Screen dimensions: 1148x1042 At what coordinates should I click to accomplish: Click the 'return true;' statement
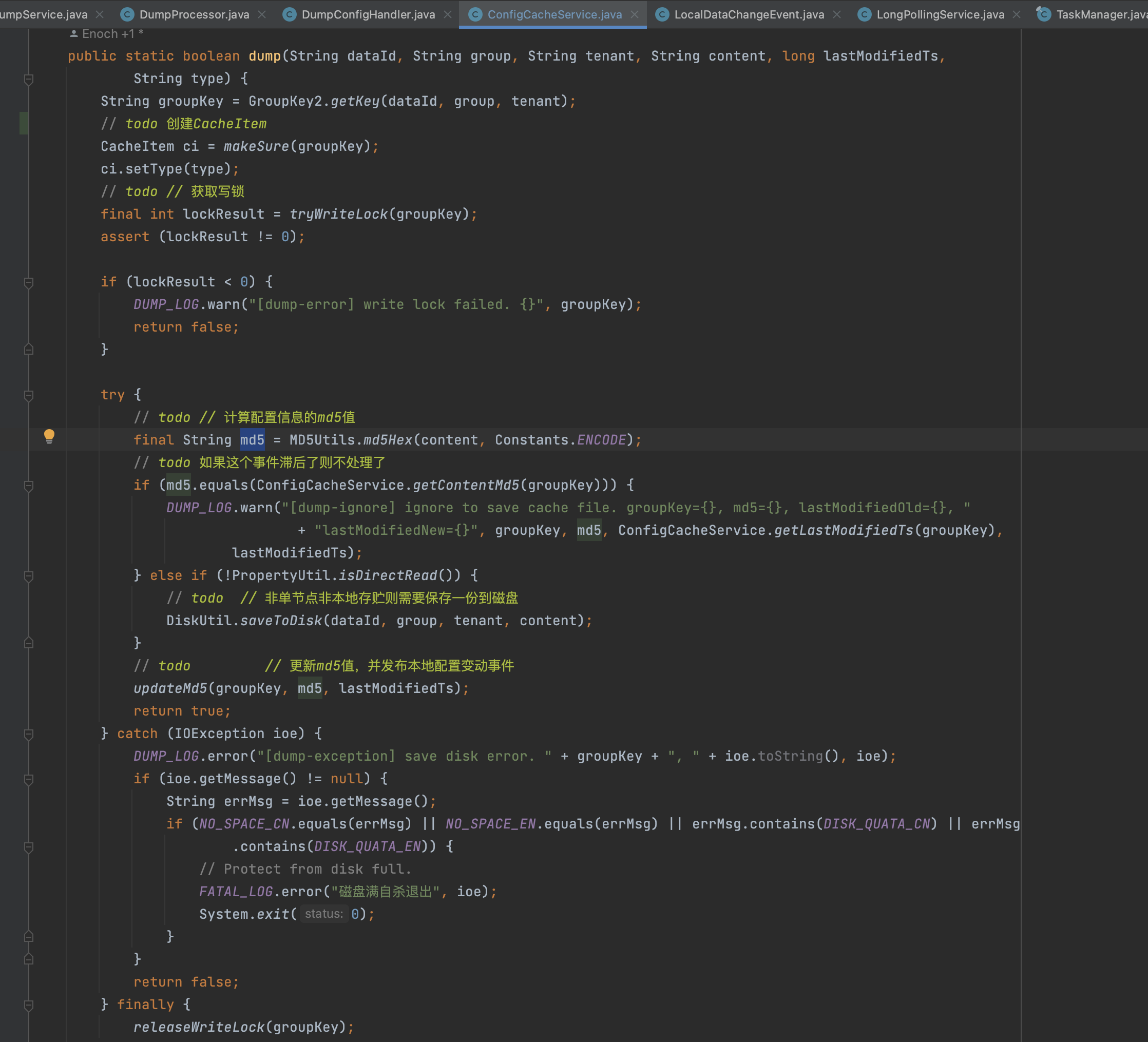click(182, 711)
